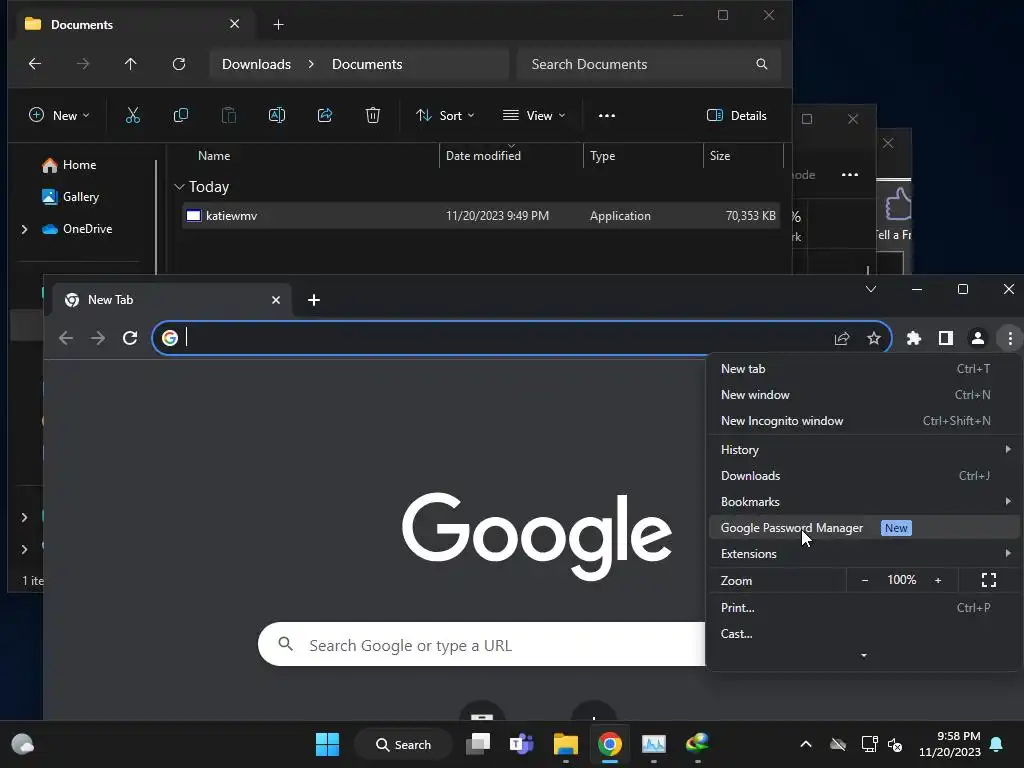Open Chrome's Extensions puzzle icon
Screen dimensions: 1024x768
tap(914, 338)
